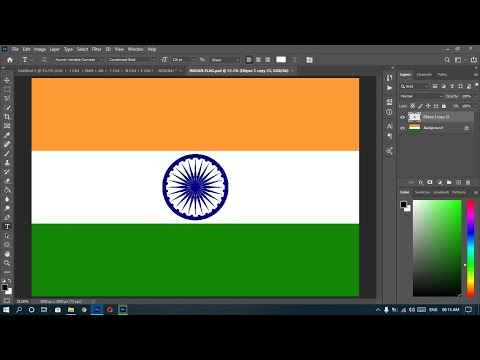Click the Home icon in options bar
The width and height of the screenshot is (480, 360).
pyautogui.click(x=10, y=60)
